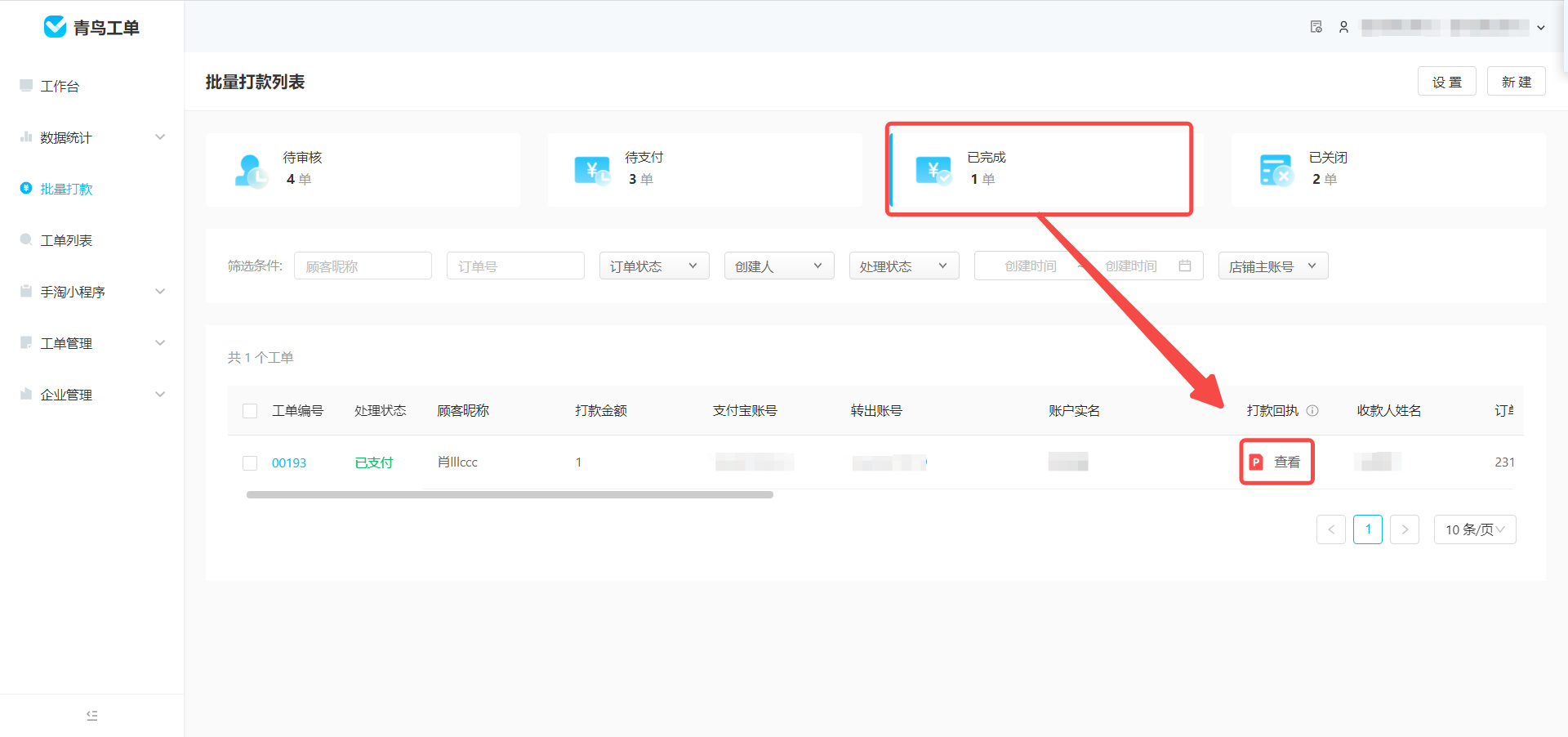Expand the 手淘小程序 menu chevron
The image size is (1568, 737).
(160, 292)
